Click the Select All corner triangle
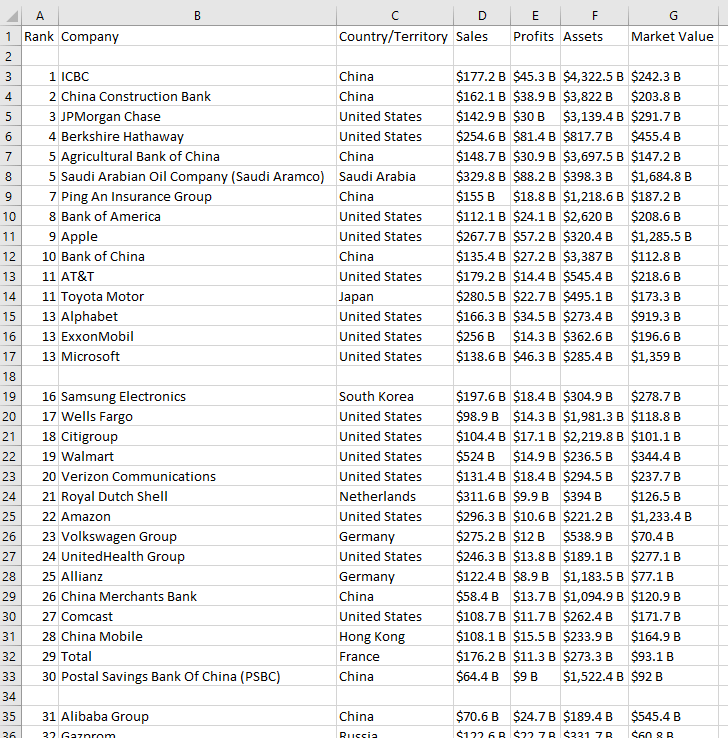The height and width of the screenshot is (738, 728). (x=11, y=16)
